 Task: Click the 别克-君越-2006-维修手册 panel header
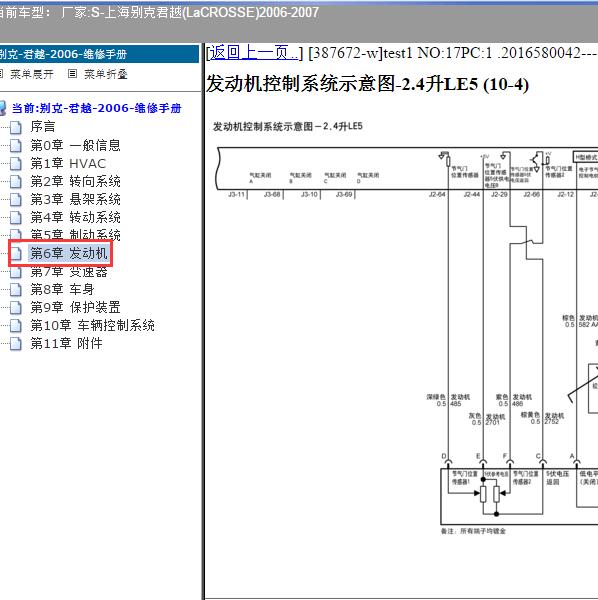click(99, 54)
